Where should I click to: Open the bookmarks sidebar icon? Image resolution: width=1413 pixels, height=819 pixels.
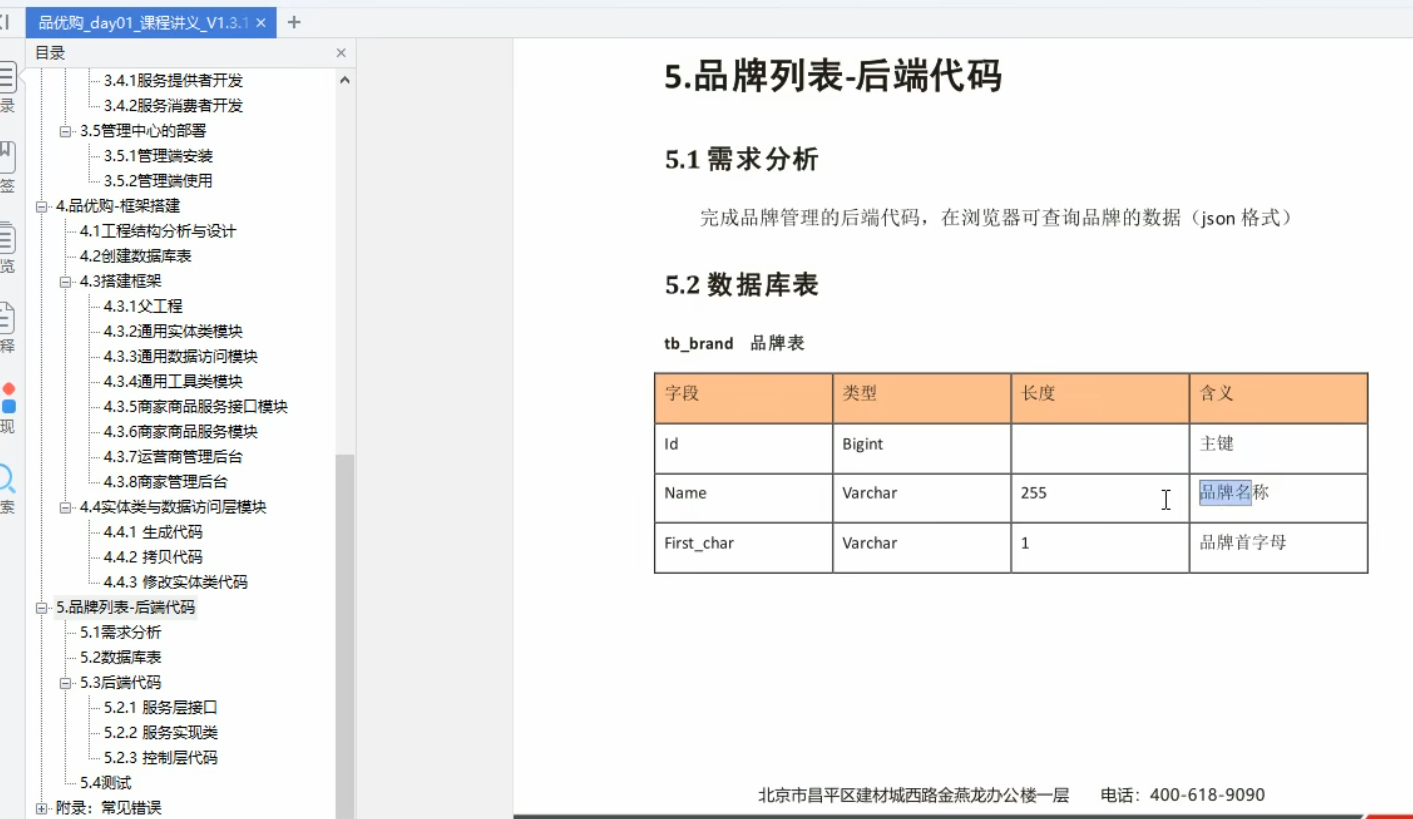tap(6, 155)
